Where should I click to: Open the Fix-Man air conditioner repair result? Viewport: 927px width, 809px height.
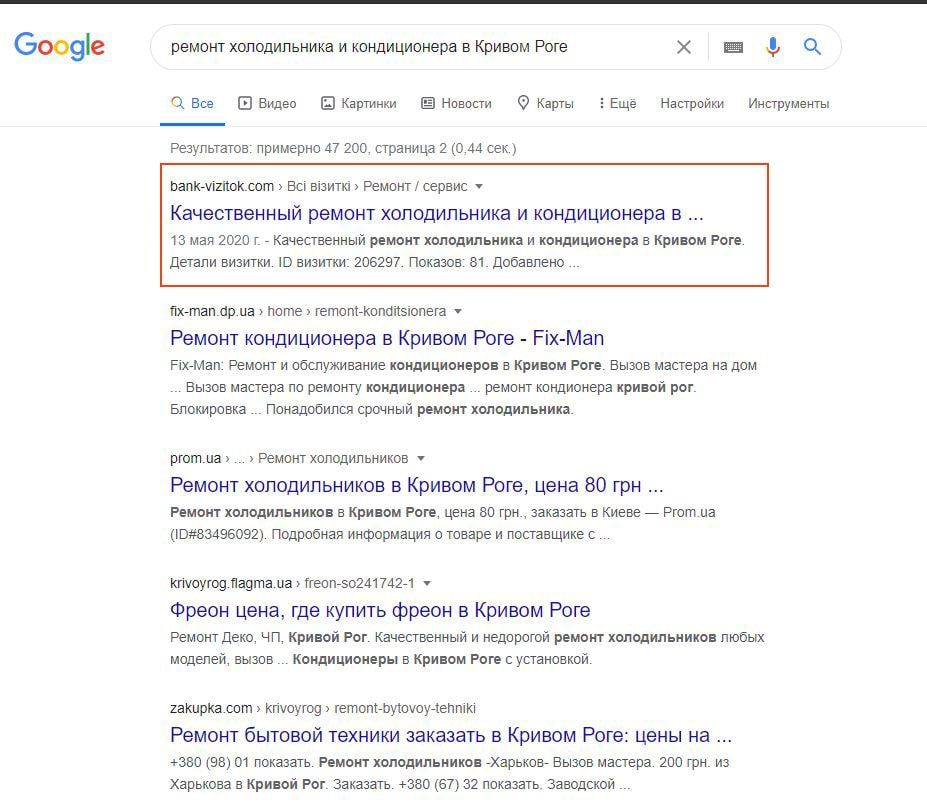click(387, 338)
